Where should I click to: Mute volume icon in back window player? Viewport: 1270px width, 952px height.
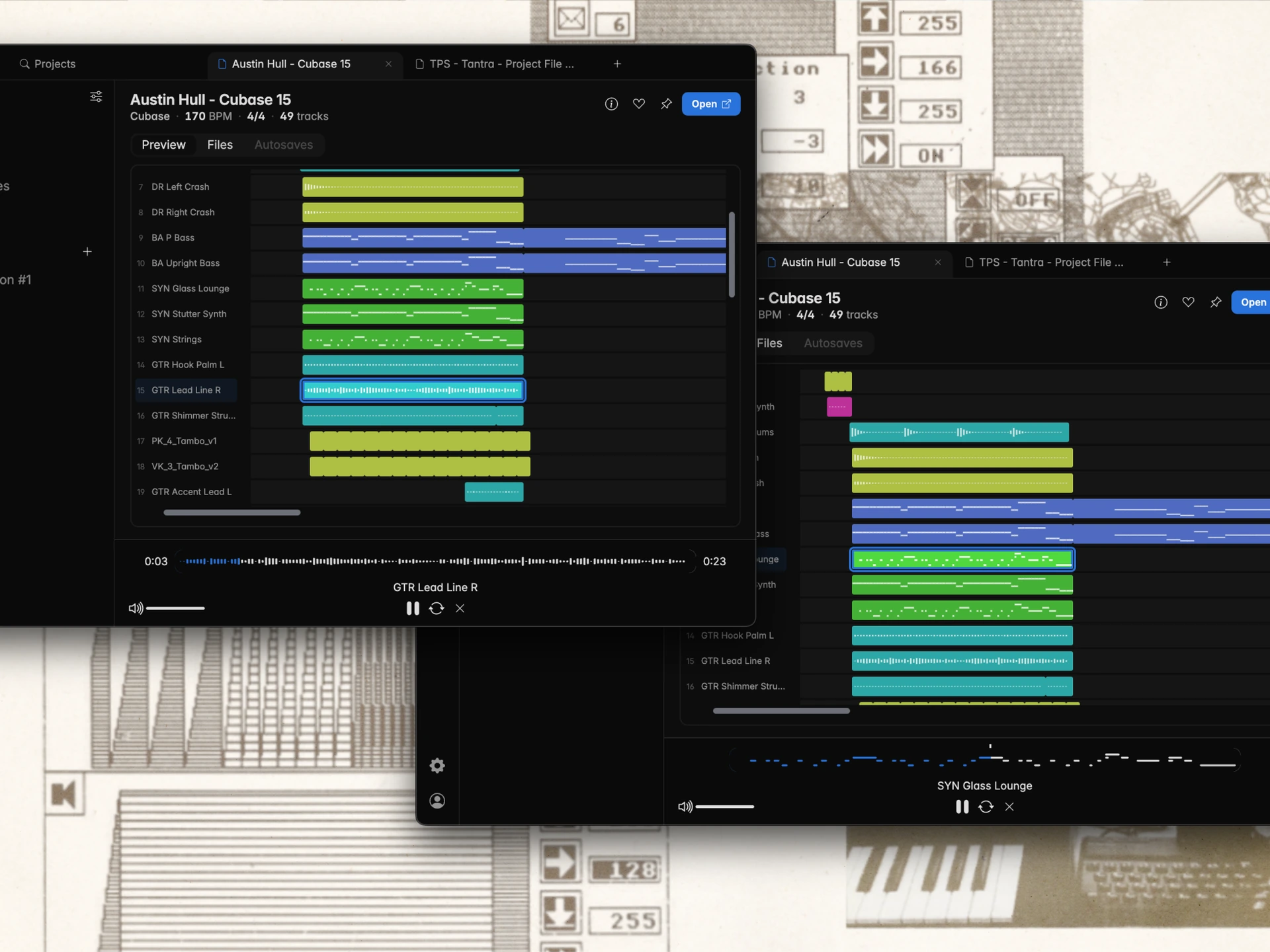tap(685, 807)
